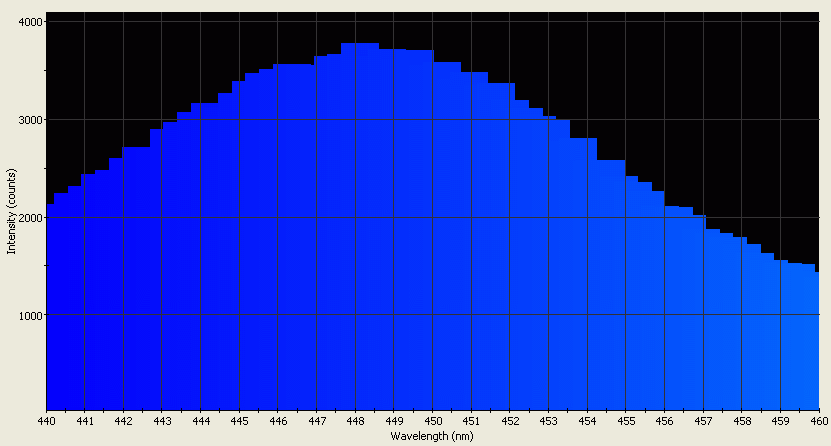Screen dimensions: 831x446
Task: Click the 'Intensity (counts)' axis title
Action: tap(11, 211)
